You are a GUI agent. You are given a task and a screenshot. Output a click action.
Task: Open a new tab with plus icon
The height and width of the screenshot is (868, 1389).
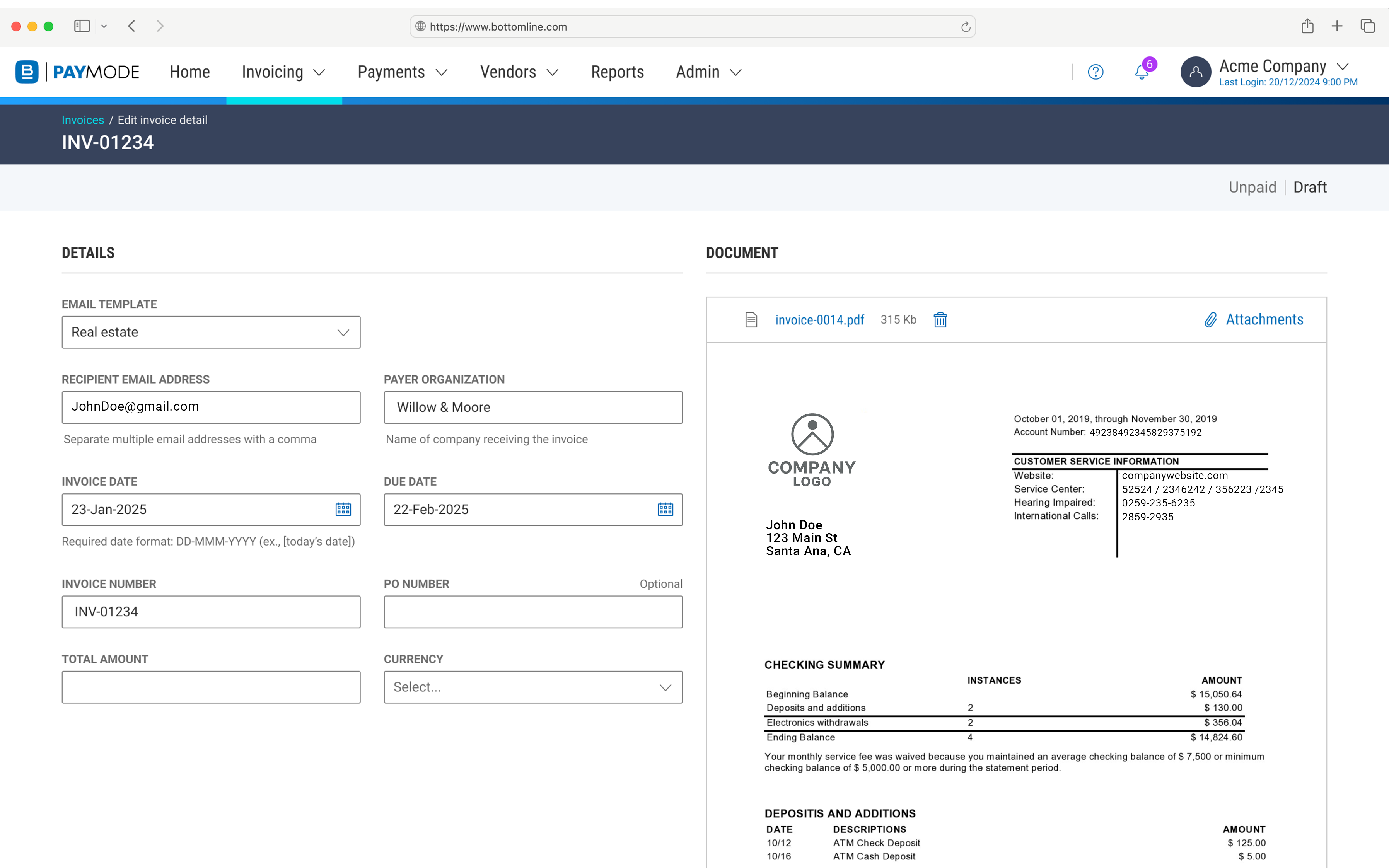point(1337,26)
